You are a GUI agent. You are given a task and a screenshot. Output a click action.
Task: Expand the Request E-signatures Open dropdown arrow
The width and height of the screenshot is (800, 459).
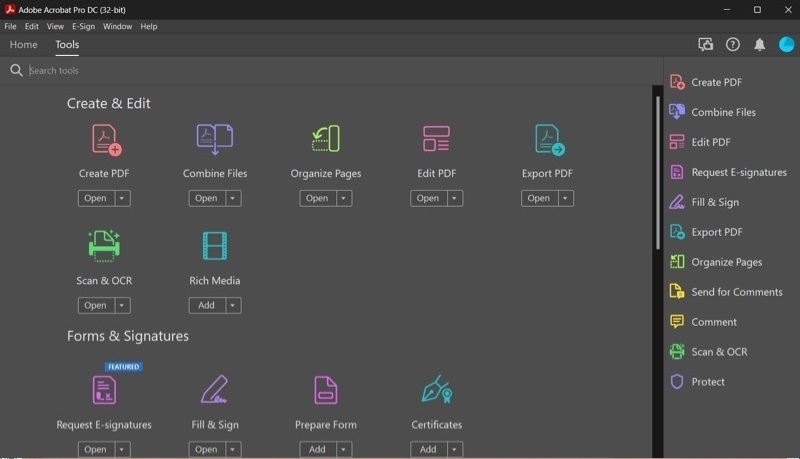tap(122, 449)
